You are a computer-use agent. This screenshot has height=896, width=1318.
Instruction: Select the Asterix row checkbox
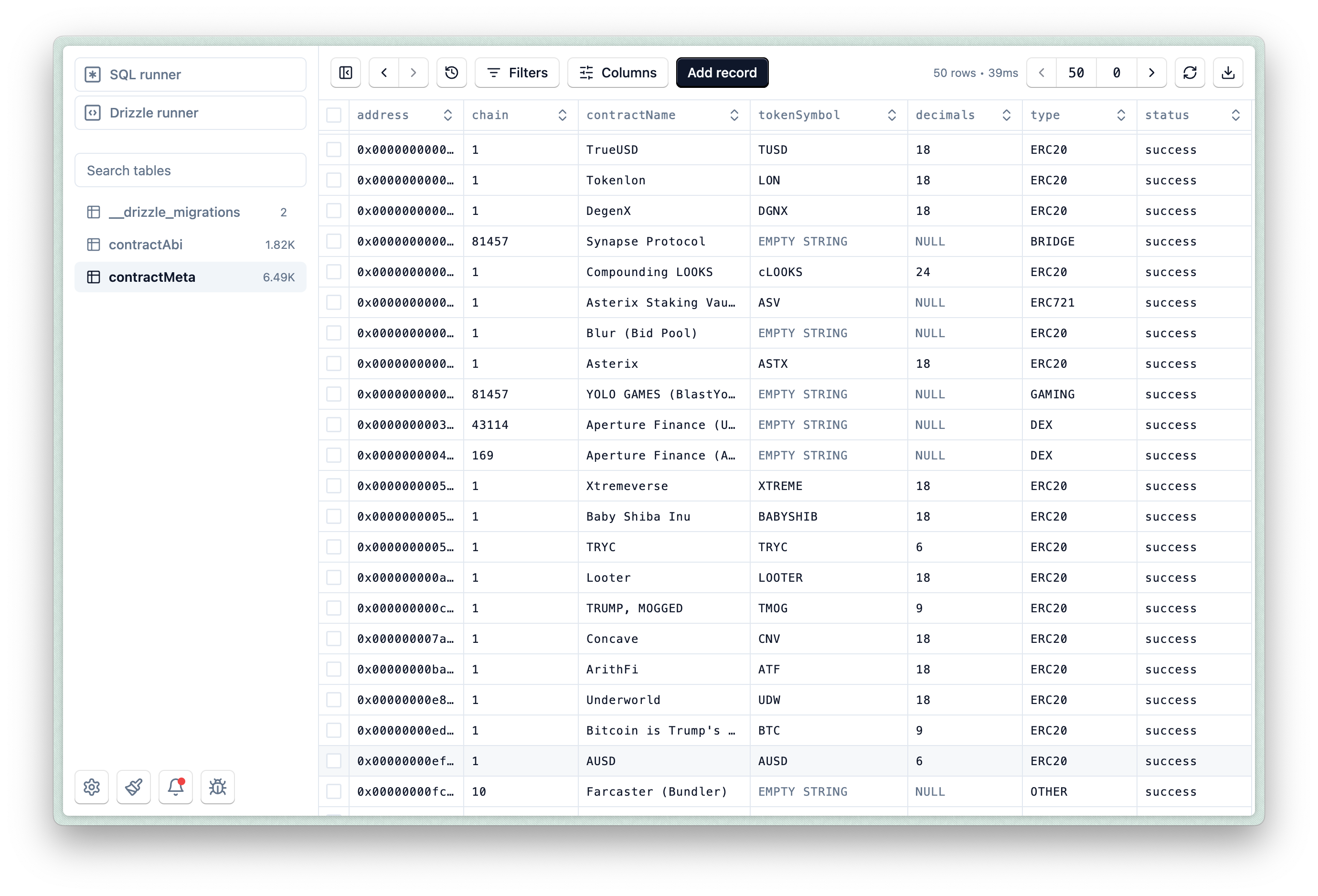coord(334,363)
